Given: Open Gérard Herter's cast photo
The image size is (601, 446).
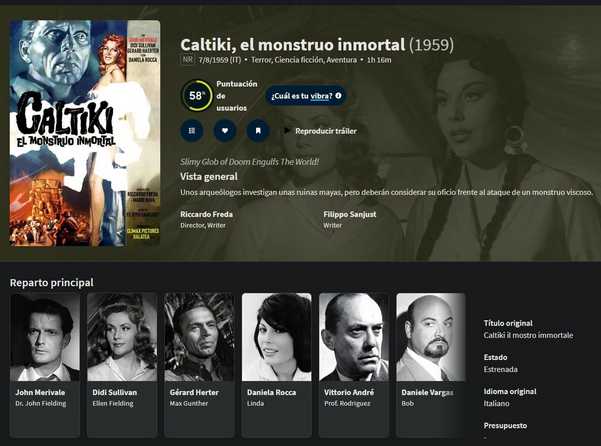Looking at the screenshot, I should click(x=199, y=337).
